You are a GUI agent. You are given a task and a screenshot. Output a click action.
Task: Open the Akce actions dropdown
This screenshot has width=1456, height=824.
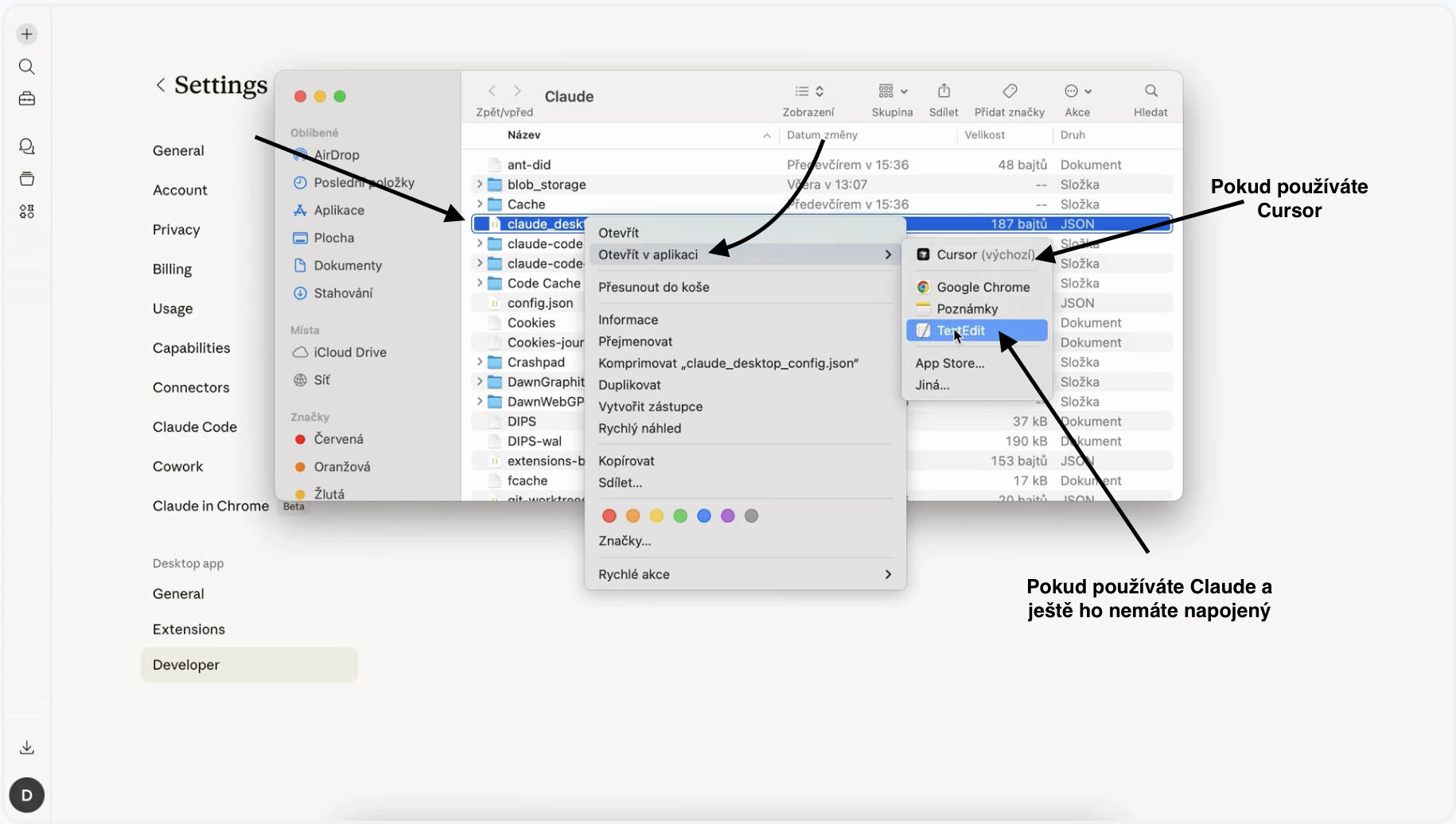pos(1078,91)
